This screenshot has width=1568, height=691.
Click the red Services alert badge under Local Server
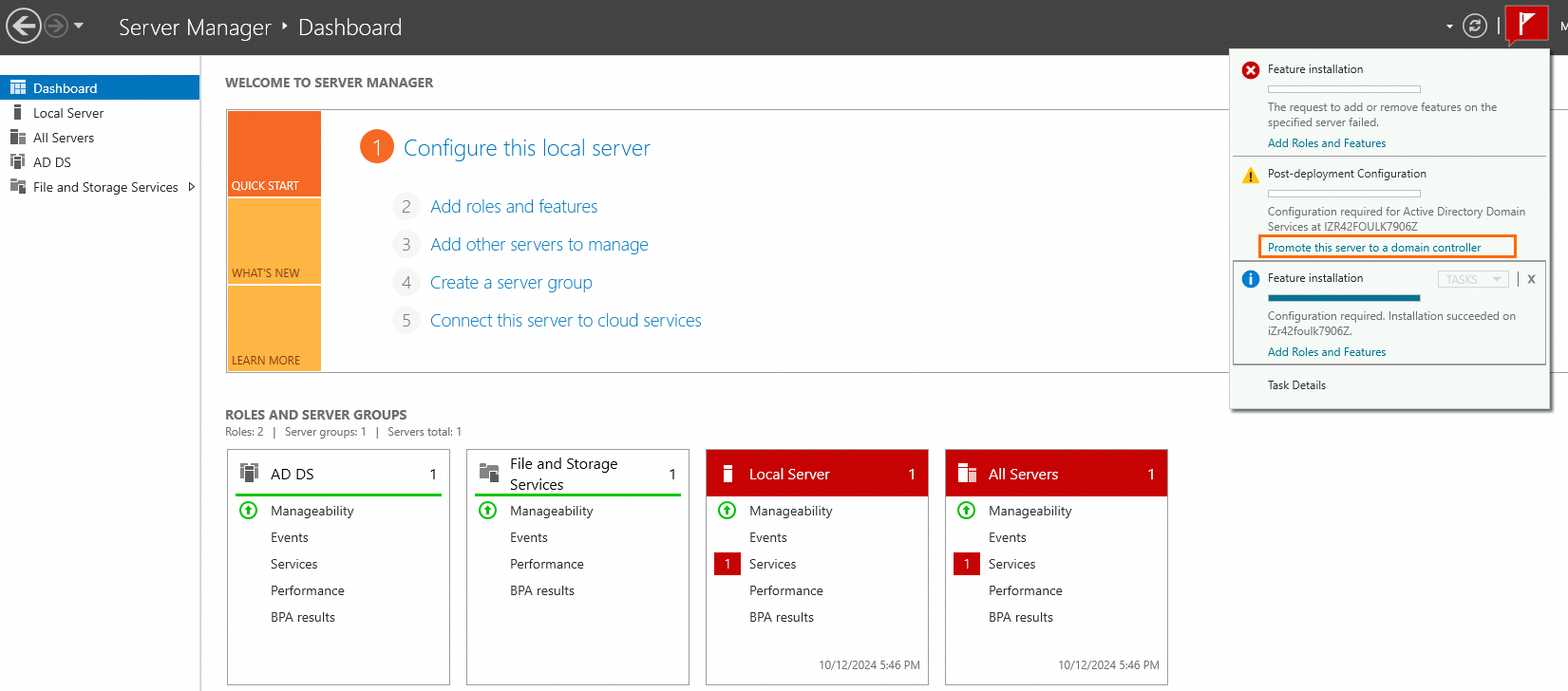click(727, 564)
